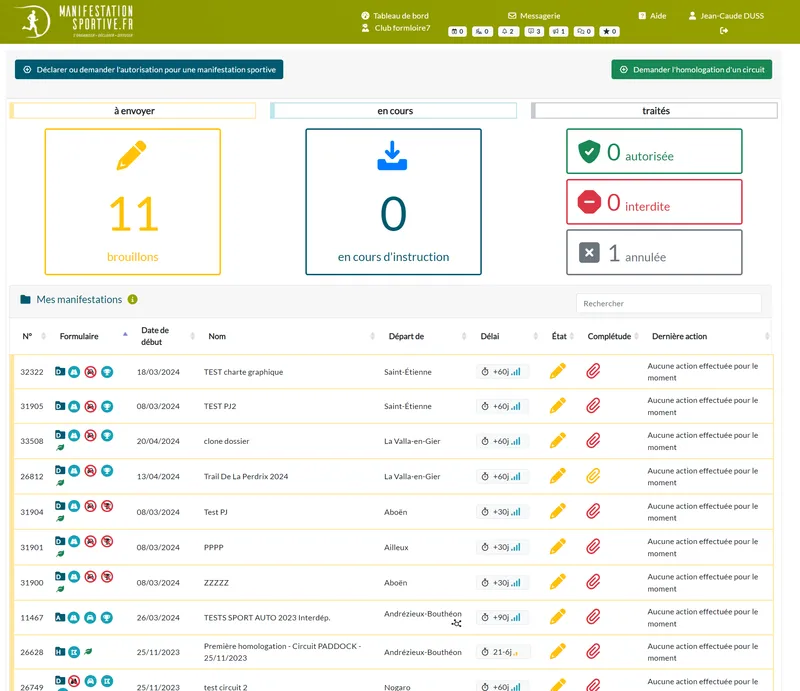
Task: Open the 0 en cours d'instruction card
Action: (x=393, y=202)
